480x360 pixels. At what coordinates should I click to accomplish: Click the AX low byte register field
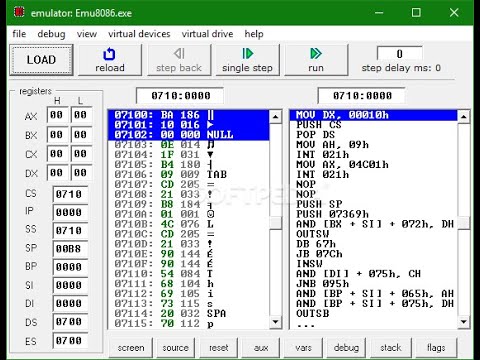point(81,115)
